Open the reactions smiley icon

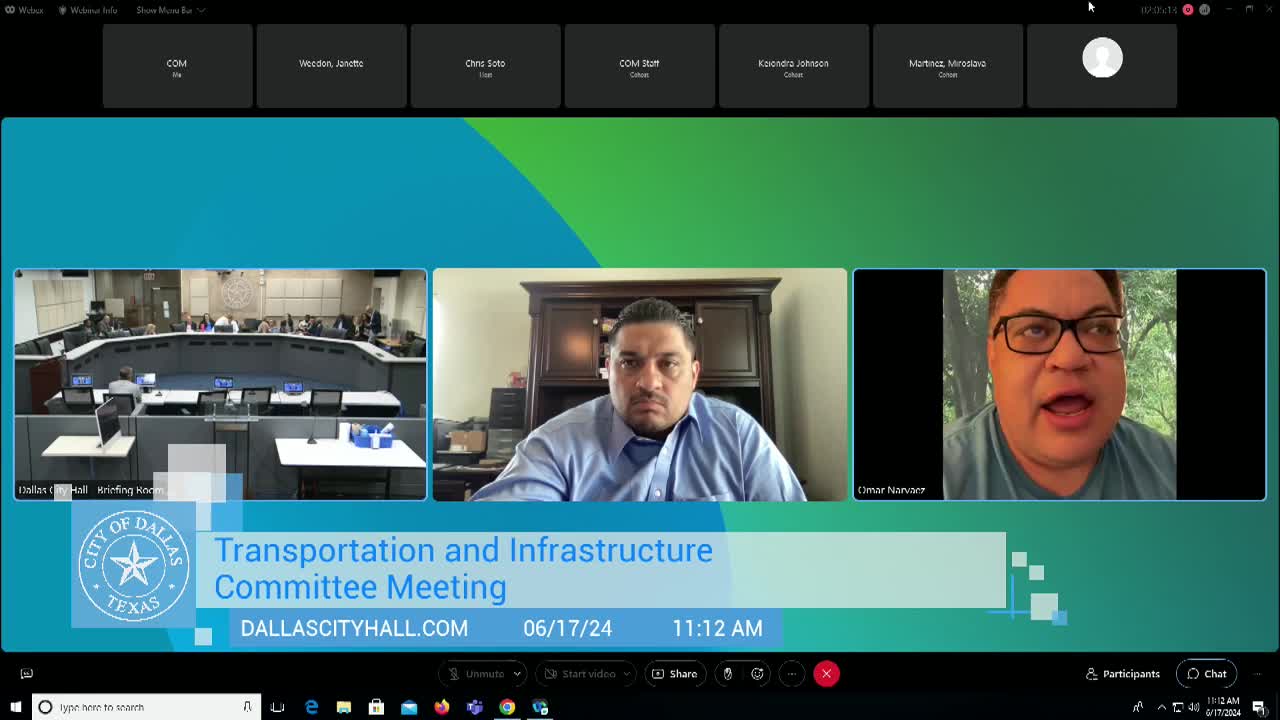pyautogui.click(x=758, y=674)
